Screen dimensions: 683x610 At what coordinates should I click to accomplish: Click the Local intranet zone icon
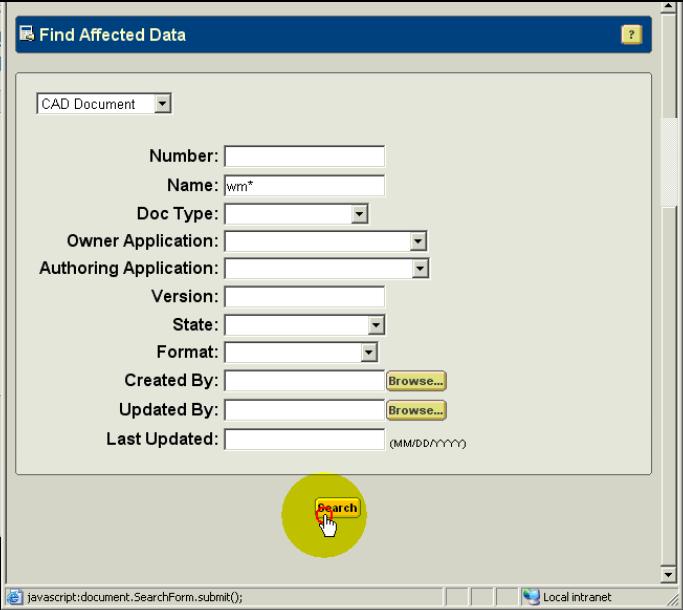pos(531,597)
